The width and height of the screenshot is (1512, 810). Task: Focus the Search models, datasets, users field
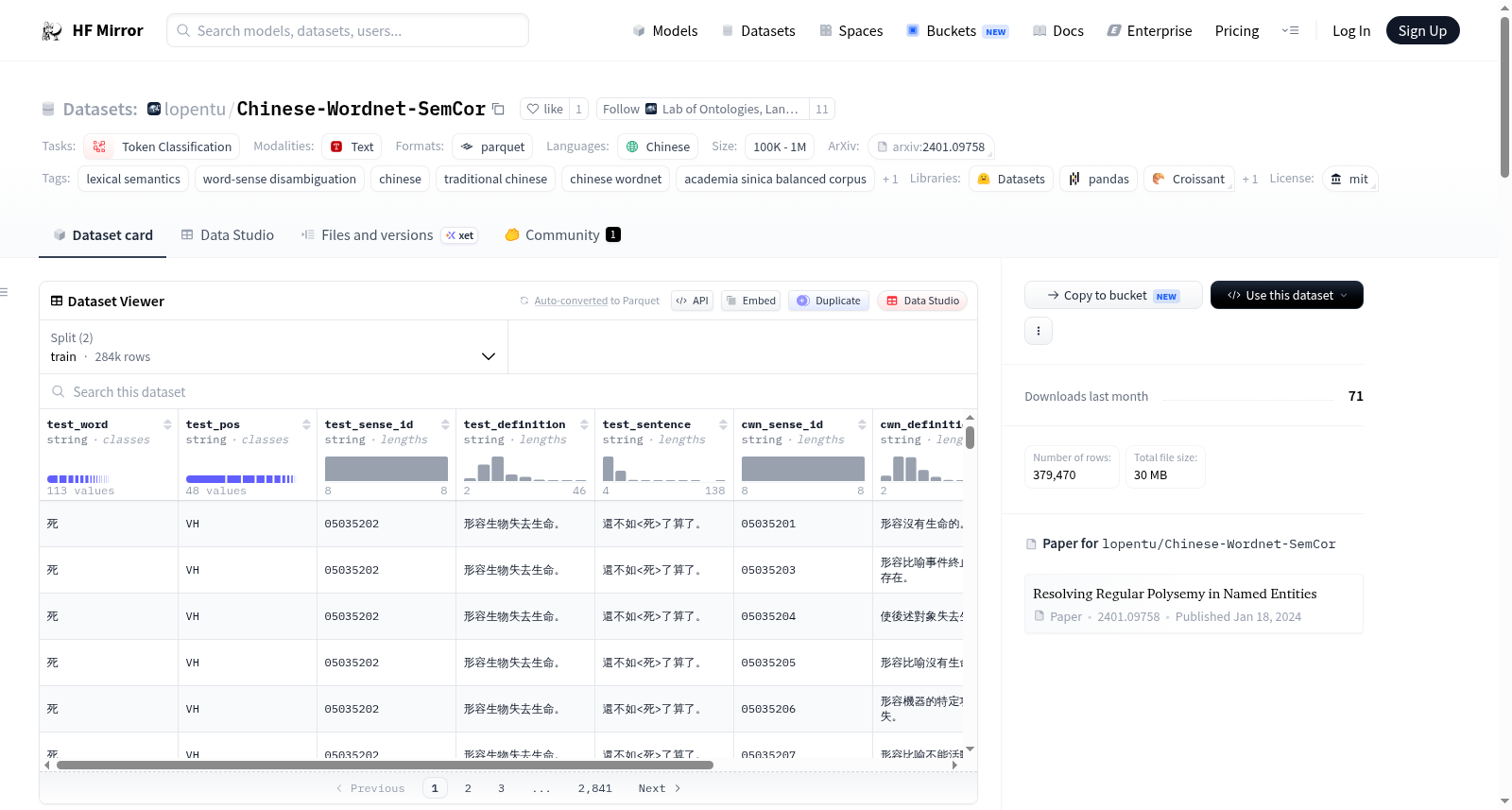click(348, 30)
